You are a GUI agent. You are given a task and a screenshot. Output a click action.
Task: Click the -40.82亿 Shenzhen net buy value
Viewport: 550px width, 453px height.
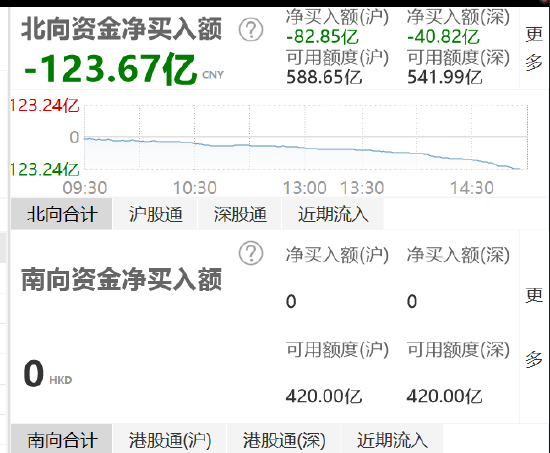(x=443, y=37)
